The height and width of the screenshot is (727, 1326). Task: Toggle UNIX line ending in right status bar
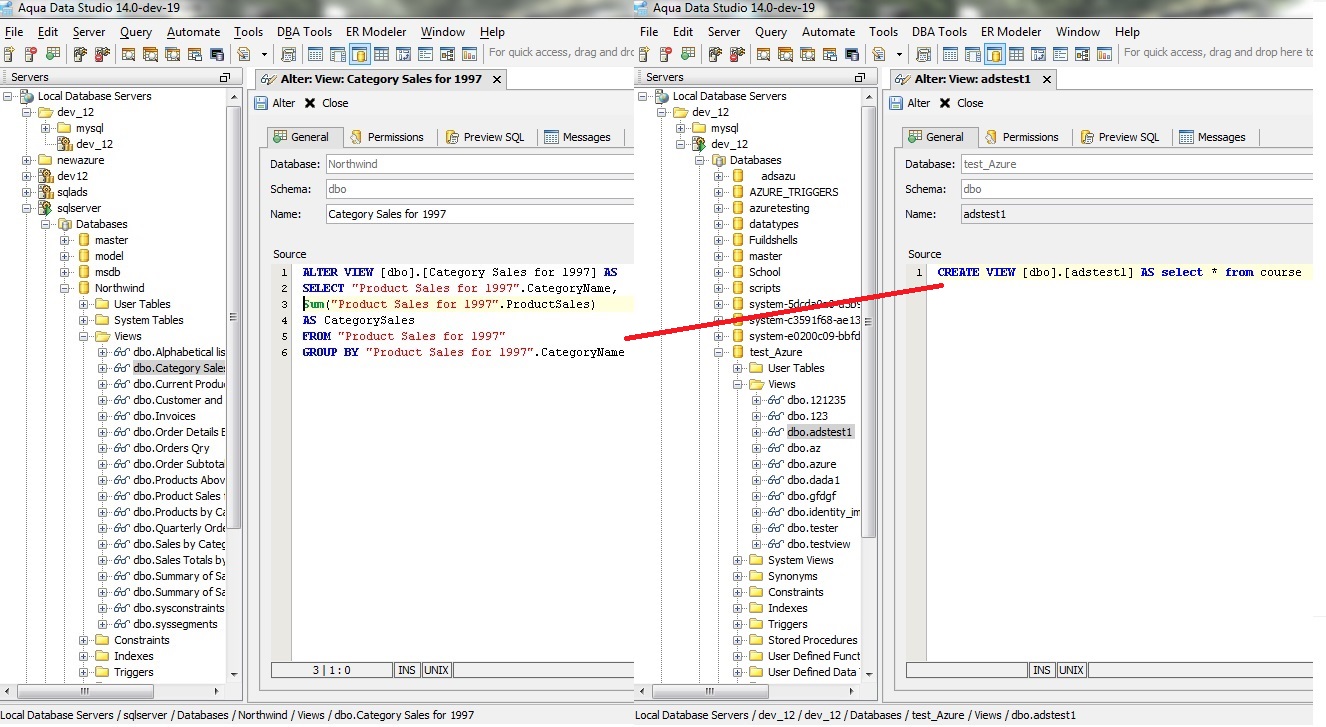[1072, 670]
